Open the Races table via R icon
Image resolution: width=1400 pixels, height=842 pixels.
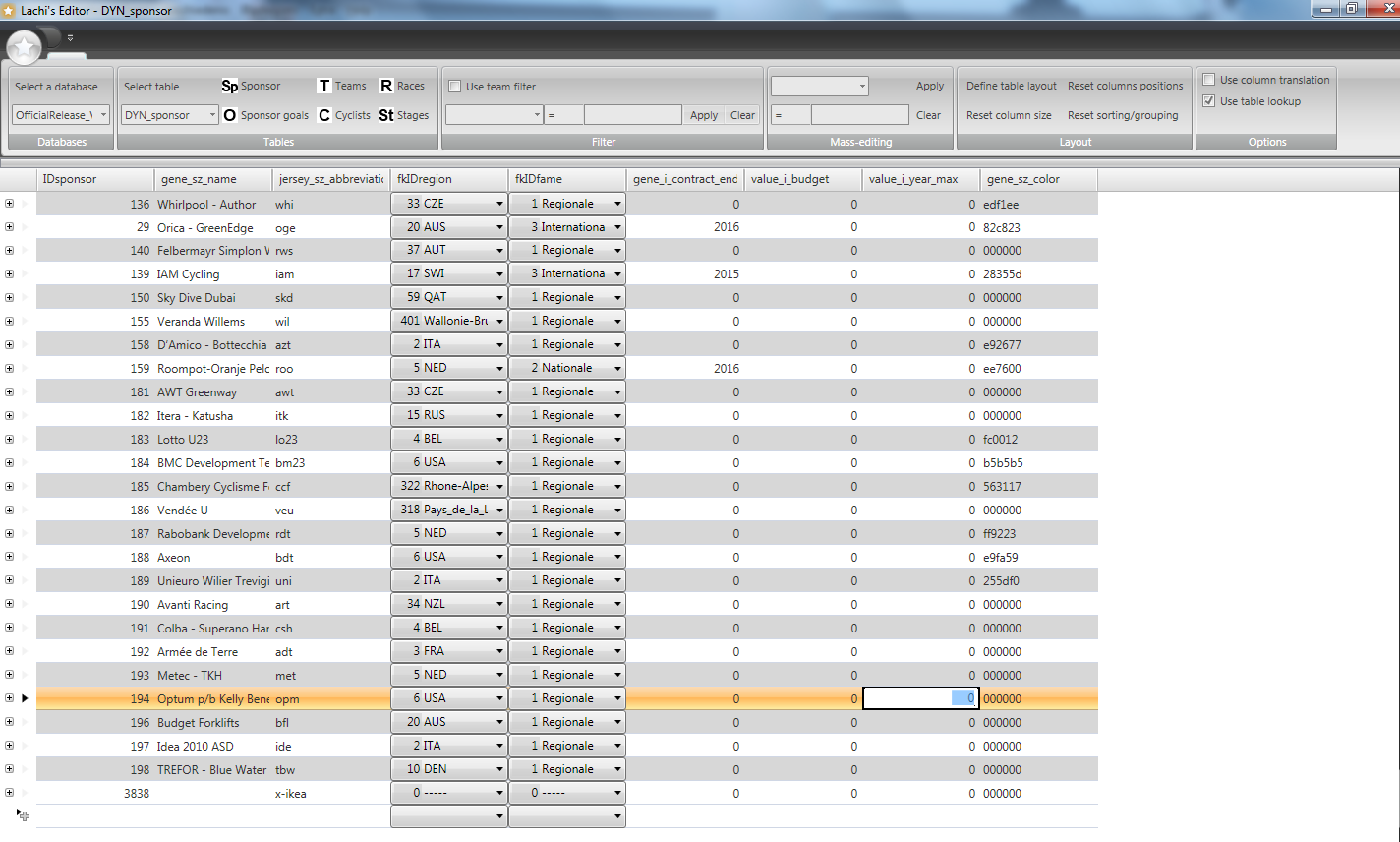pos(386,87)
